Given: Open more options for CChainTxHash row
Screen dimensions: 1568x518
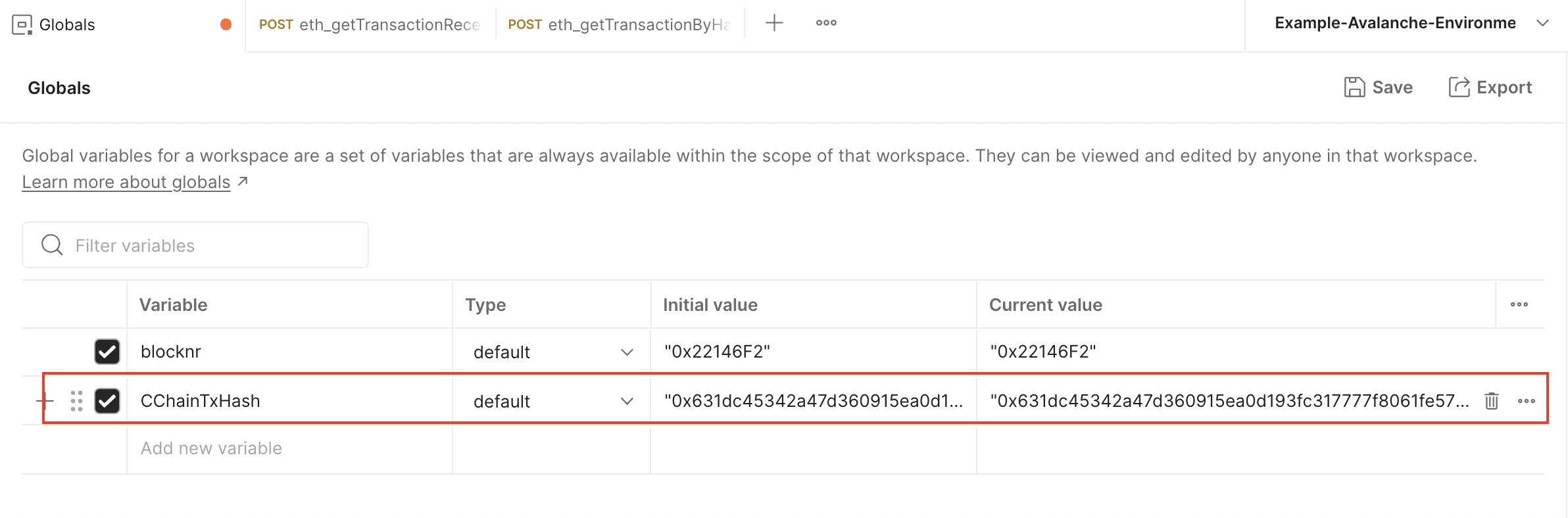Looking at the screenshot, I should tap(1526, 400).
